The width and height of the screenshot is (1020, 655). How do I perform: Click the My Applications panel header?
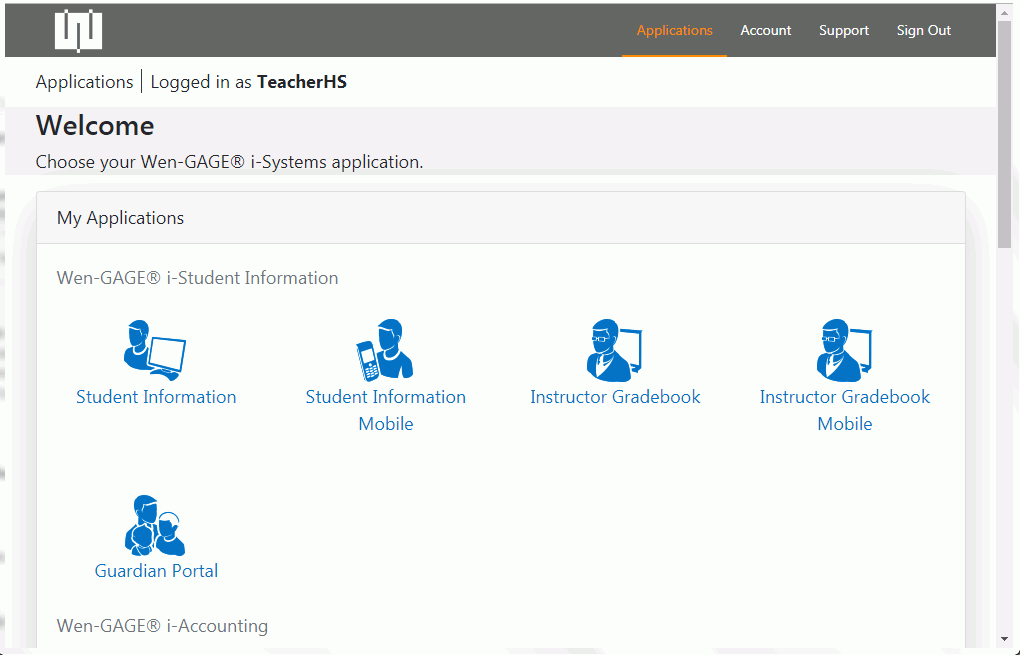tap(500, 218)
